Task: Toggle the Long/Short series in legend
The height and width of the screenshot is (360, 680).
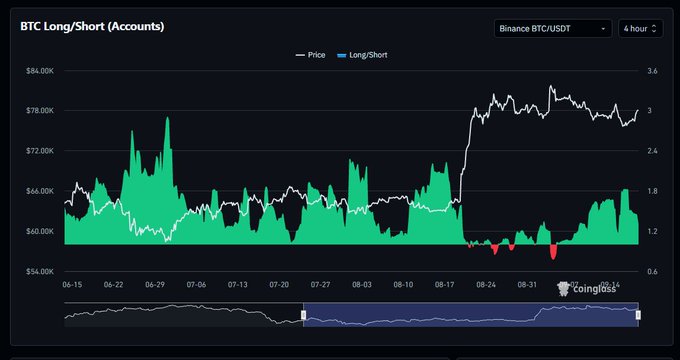Action: point(362,55)
